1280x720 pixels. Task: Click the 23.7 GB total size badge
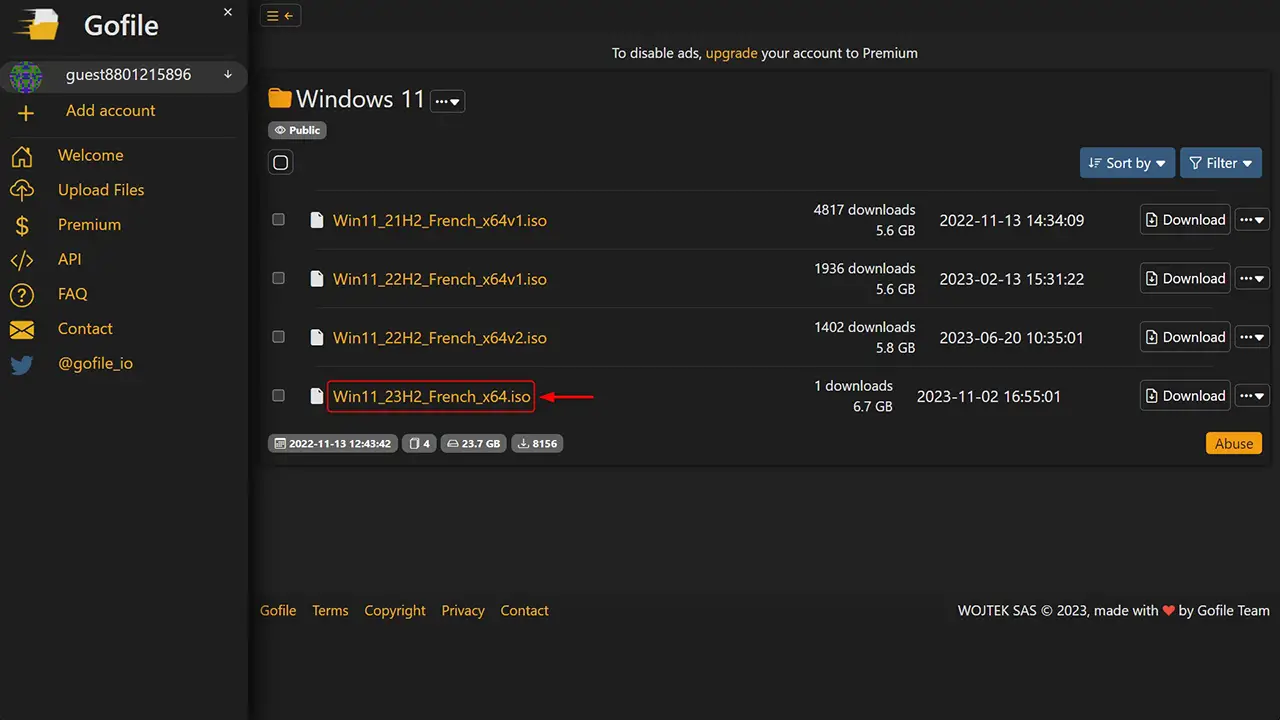tap(473, 443)
